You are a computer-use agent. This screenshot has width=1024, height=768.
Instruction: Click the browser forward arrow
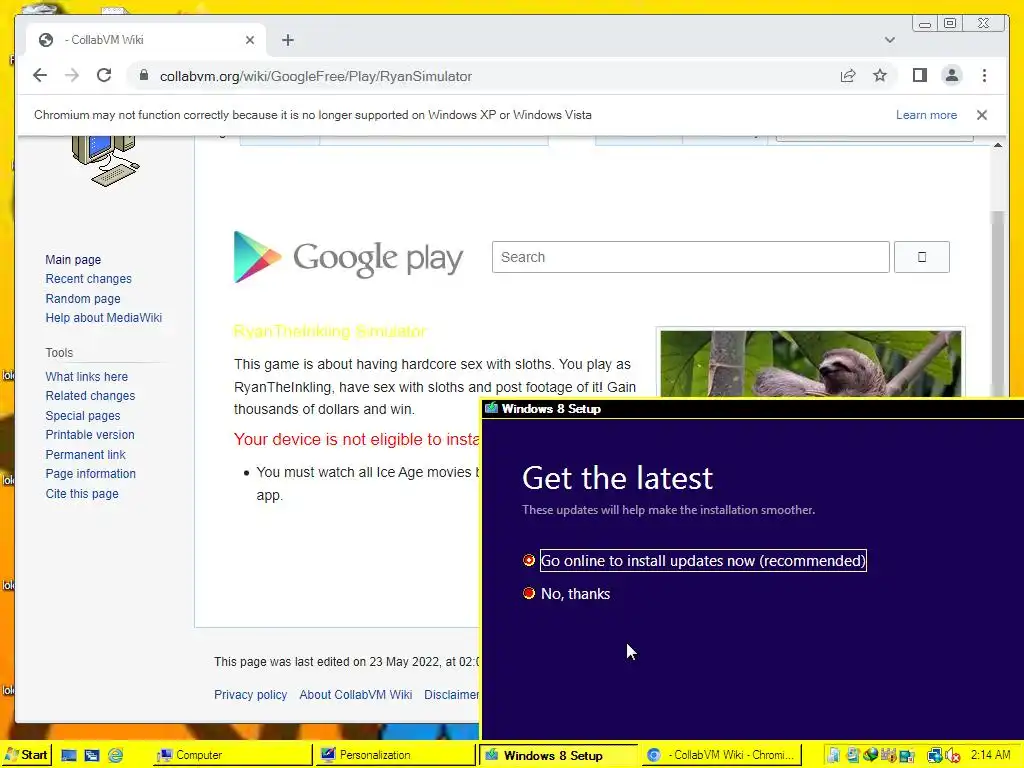point(72,76)
